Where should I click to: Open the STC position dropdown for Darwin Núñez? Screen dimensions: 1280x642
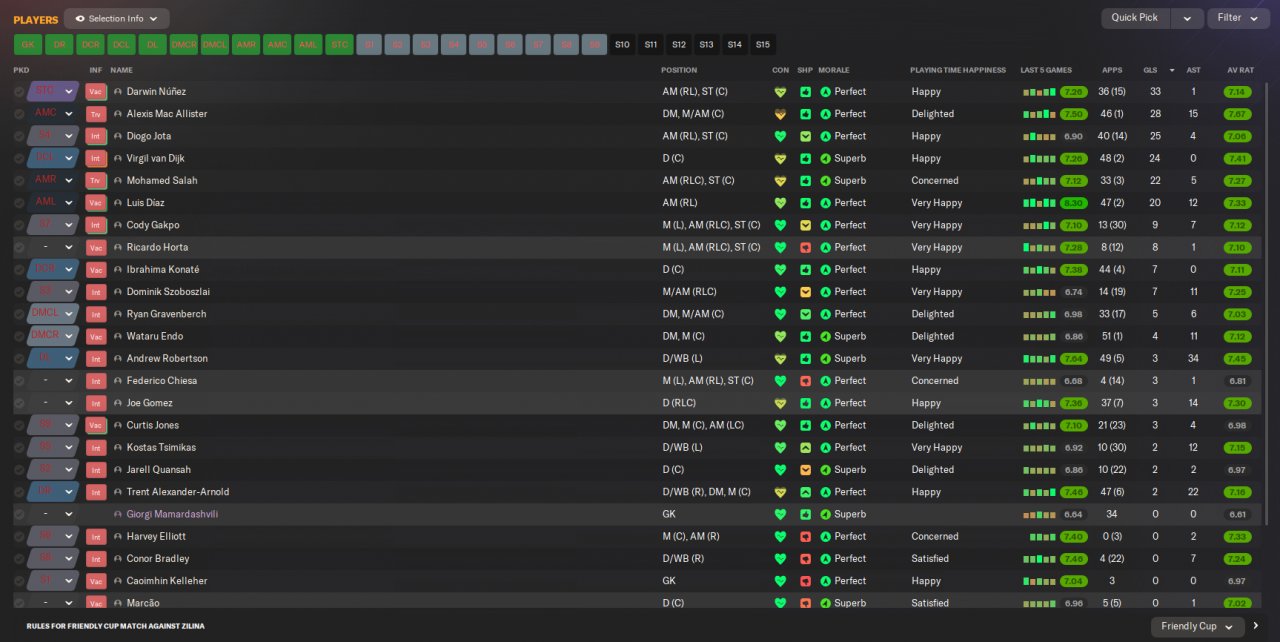click(x=53, y=91)
